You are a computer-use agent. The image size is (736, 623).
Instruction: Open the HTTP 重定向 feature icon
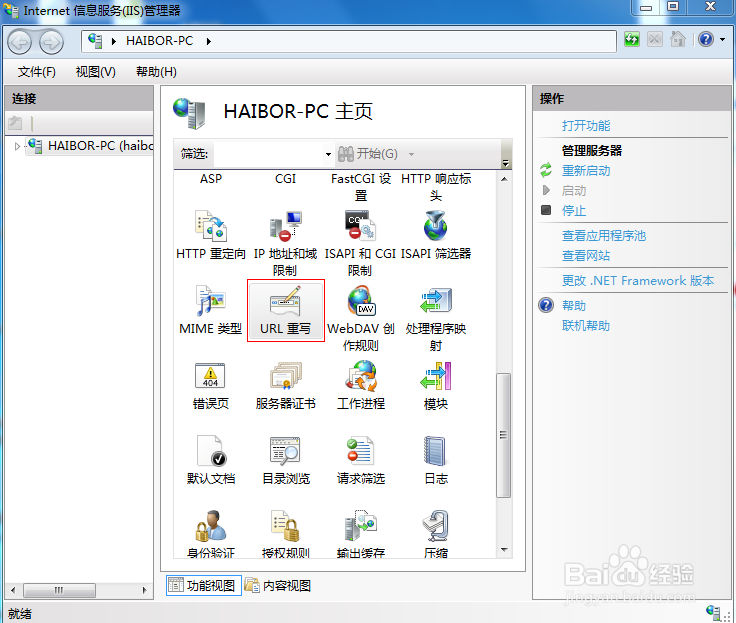211,226
